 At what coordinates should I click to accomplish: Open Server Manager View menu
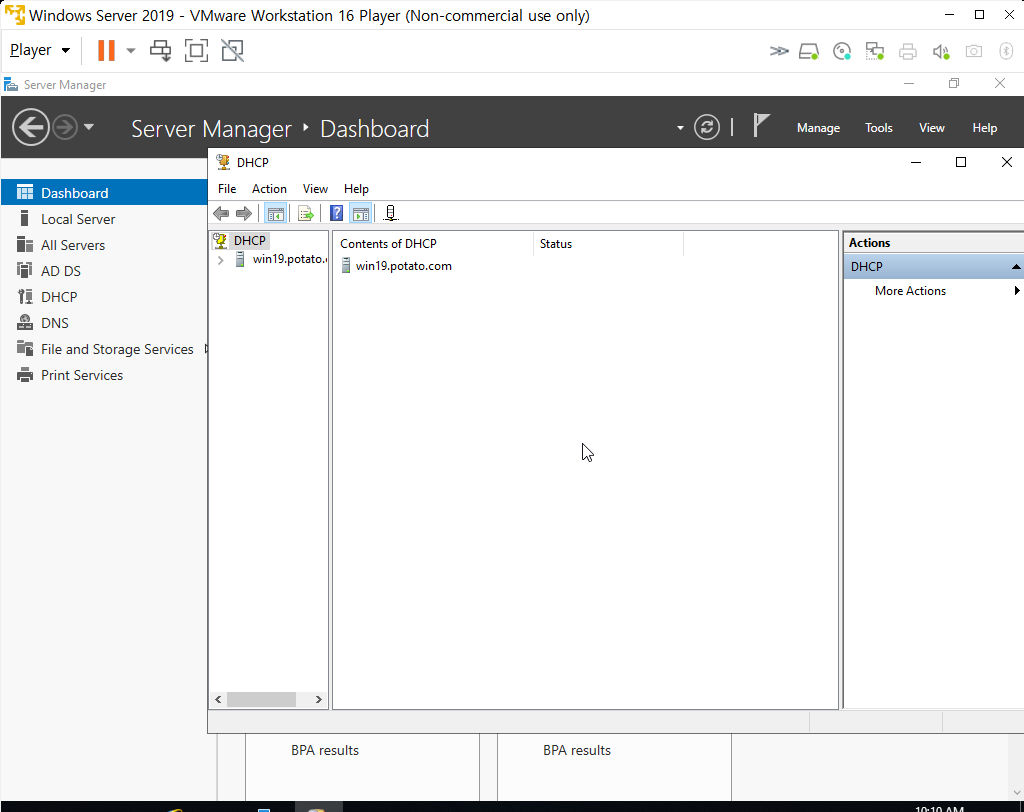932,128
